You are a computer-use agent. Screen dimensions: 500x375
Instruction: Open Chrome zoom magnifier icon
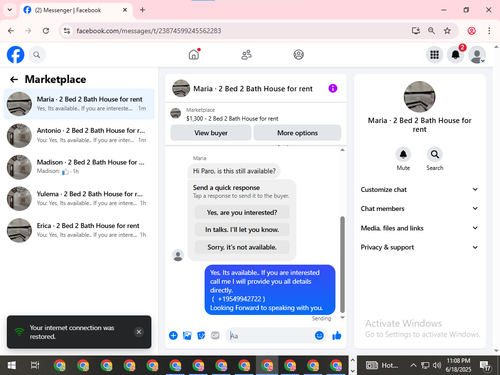pyautogui.click(x=431, y=31)
